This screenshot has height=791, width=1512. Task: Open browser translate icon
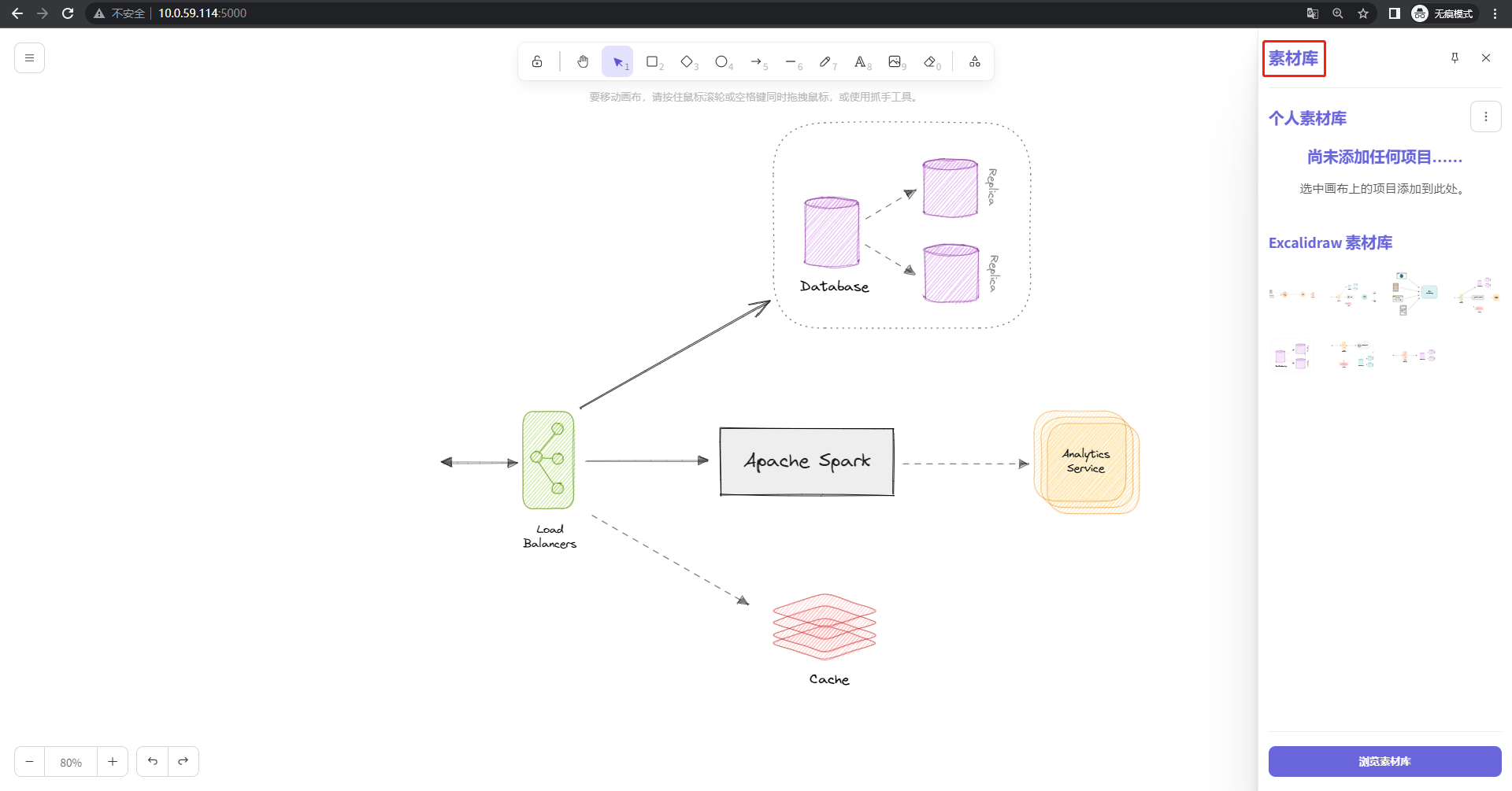tap(1313, 13)
